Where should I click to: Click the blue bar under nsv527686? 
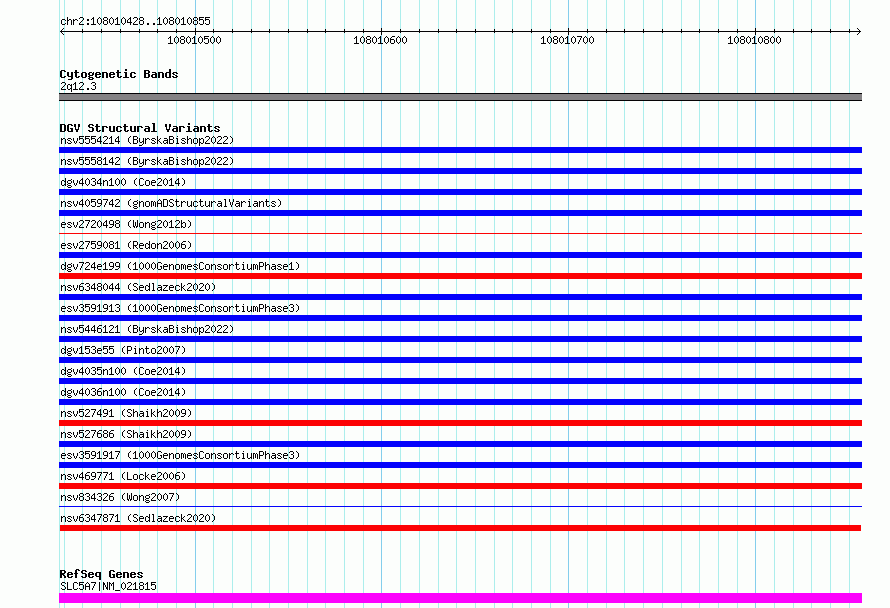click(x=460, y=444)
